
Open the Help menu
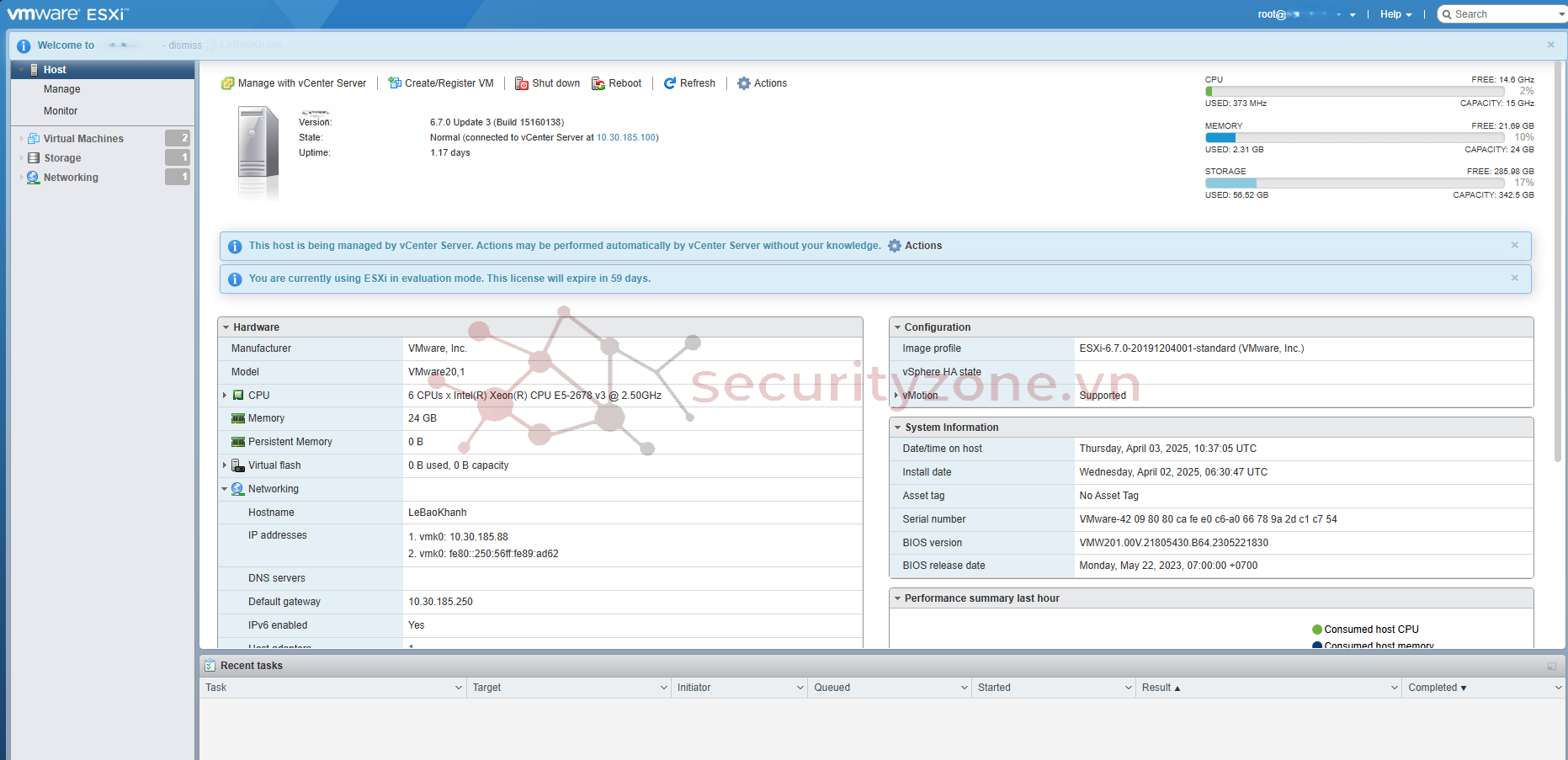coord(1395,14)
